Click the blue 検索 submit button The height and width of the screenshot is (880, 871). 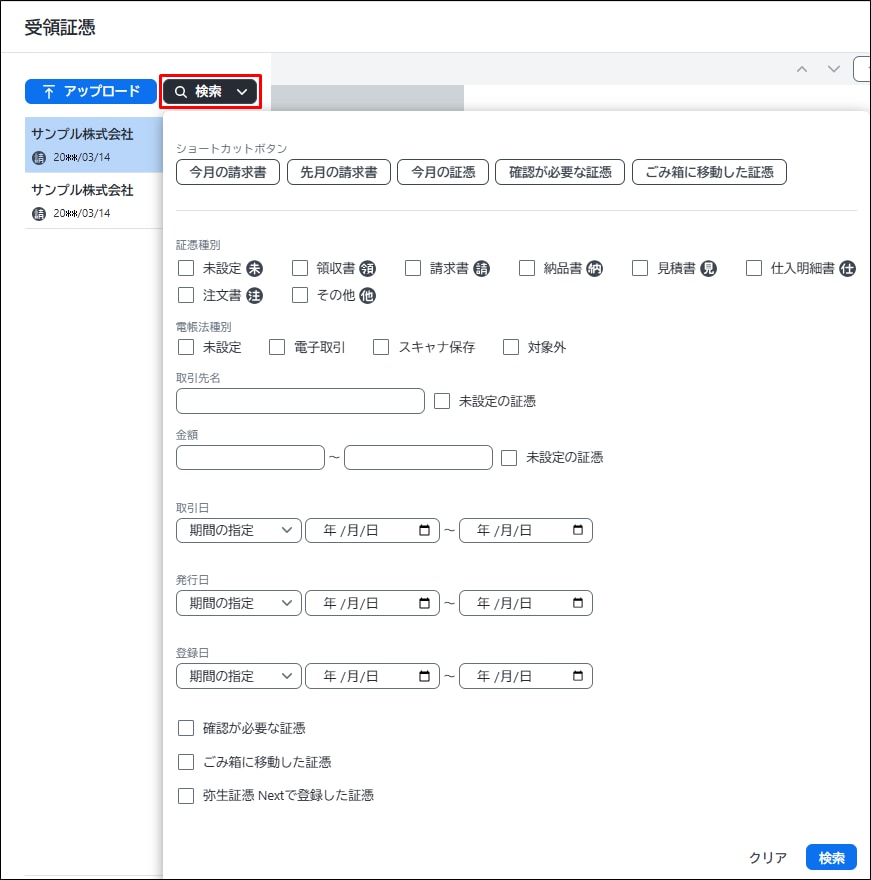(831, 857)
